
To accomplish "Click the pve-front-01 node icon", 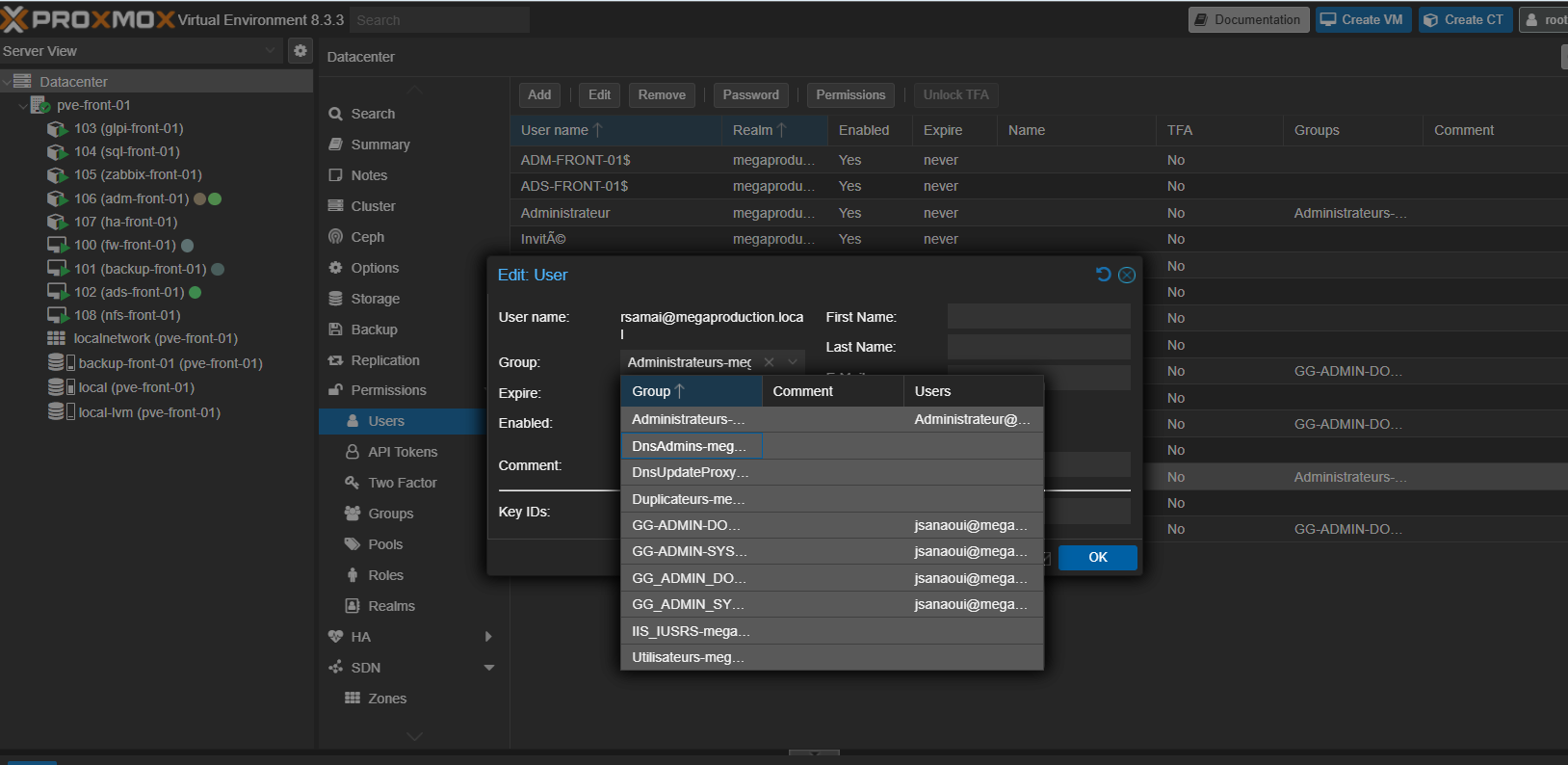I will pos(40,105).
